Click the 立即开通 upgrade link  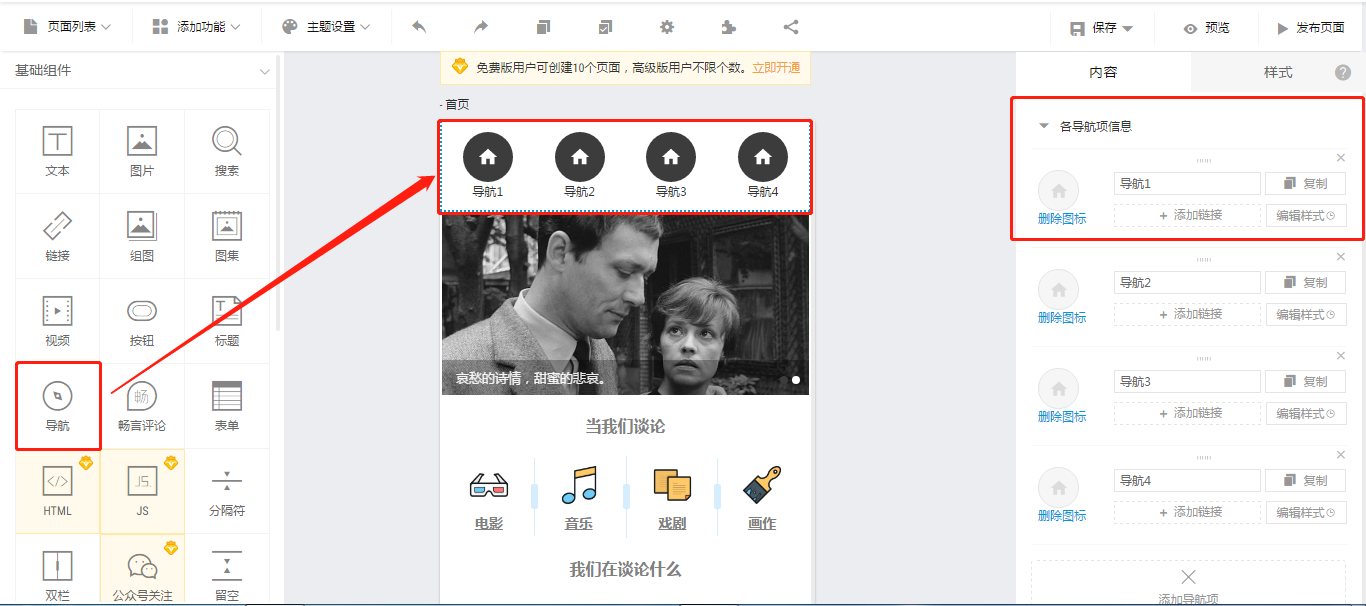(x=776, y=68)
